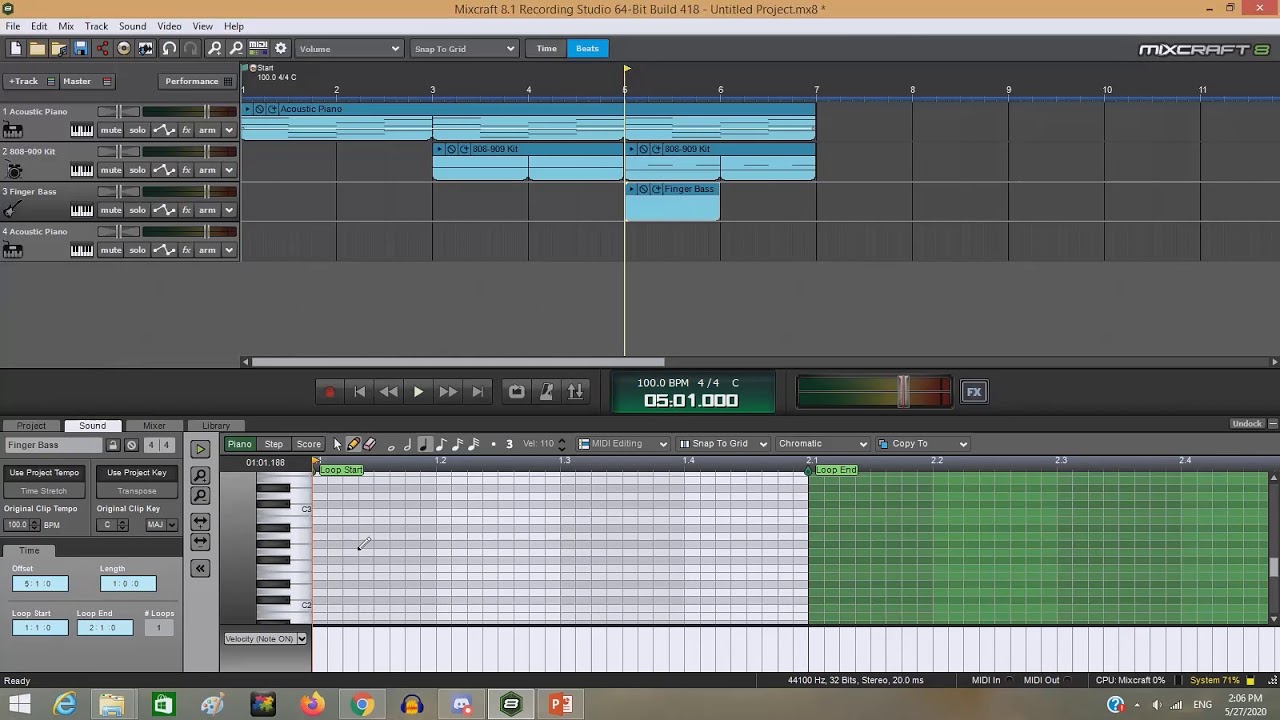The image size is (1280, 720).
Task: Create a new project with toolbar icon
Action: pos(16,48)
